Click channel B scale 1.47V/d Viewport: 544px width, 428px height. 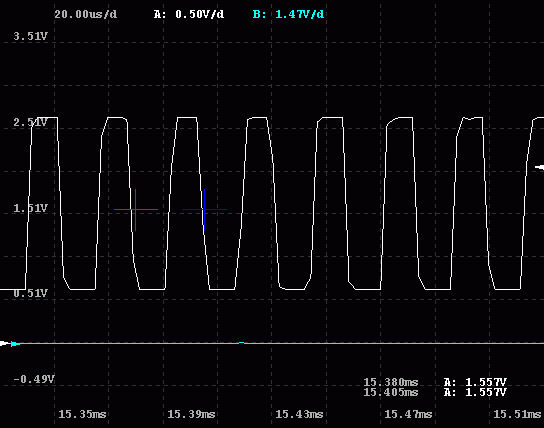[x=288, y=15]
